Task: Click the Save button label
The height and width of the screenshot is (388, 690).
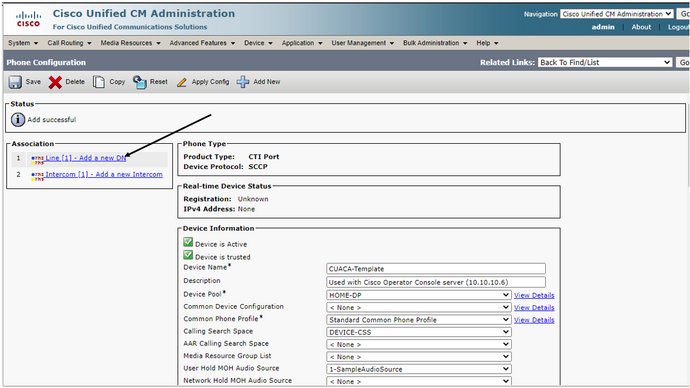Action: click(x=33, y=82)
